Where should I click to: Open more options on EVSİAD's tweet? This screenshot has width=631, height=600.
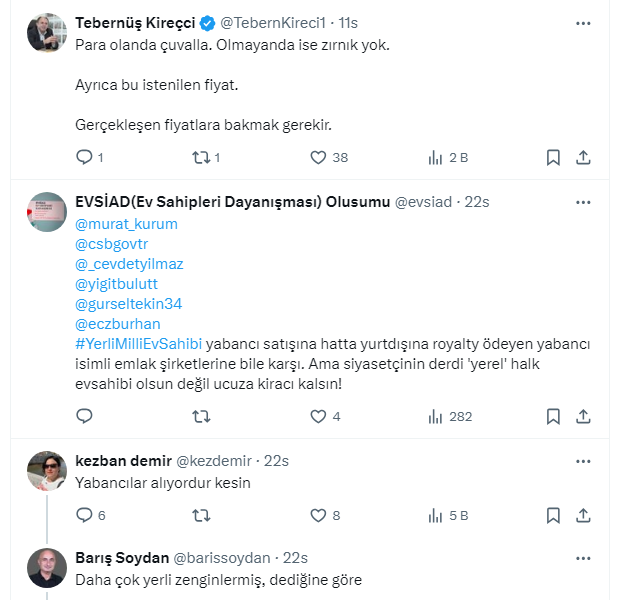[584, 201]
